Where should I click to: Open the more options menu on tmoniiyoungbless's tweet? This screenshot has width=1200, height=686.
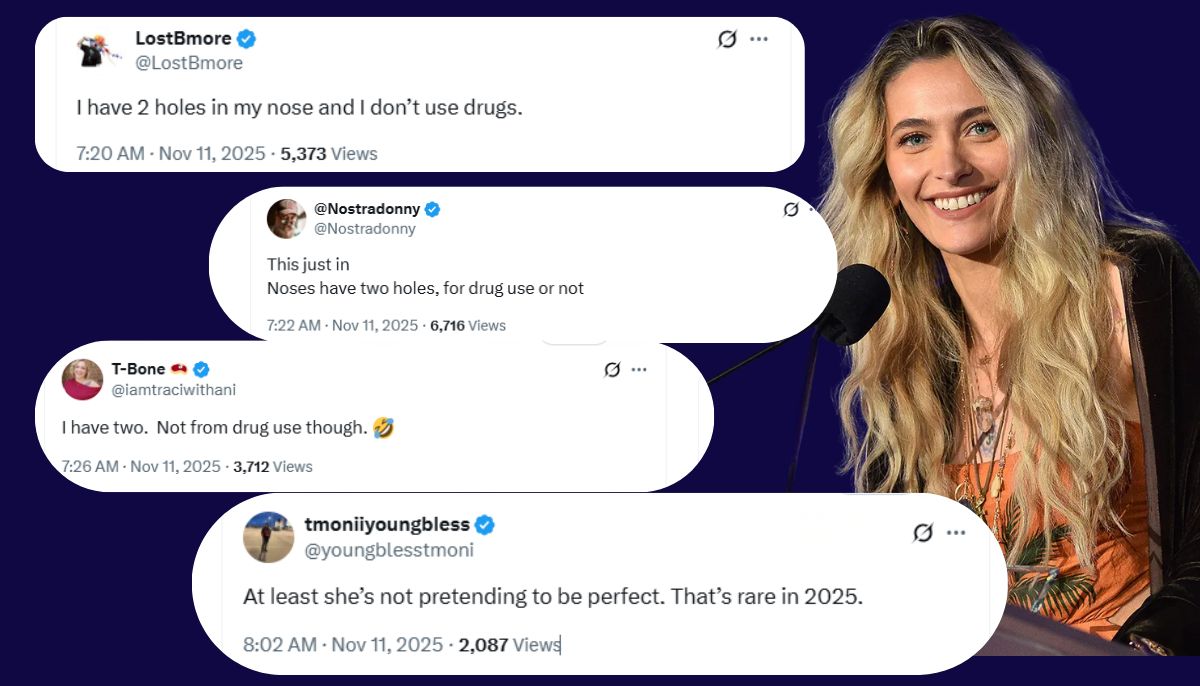956,533
